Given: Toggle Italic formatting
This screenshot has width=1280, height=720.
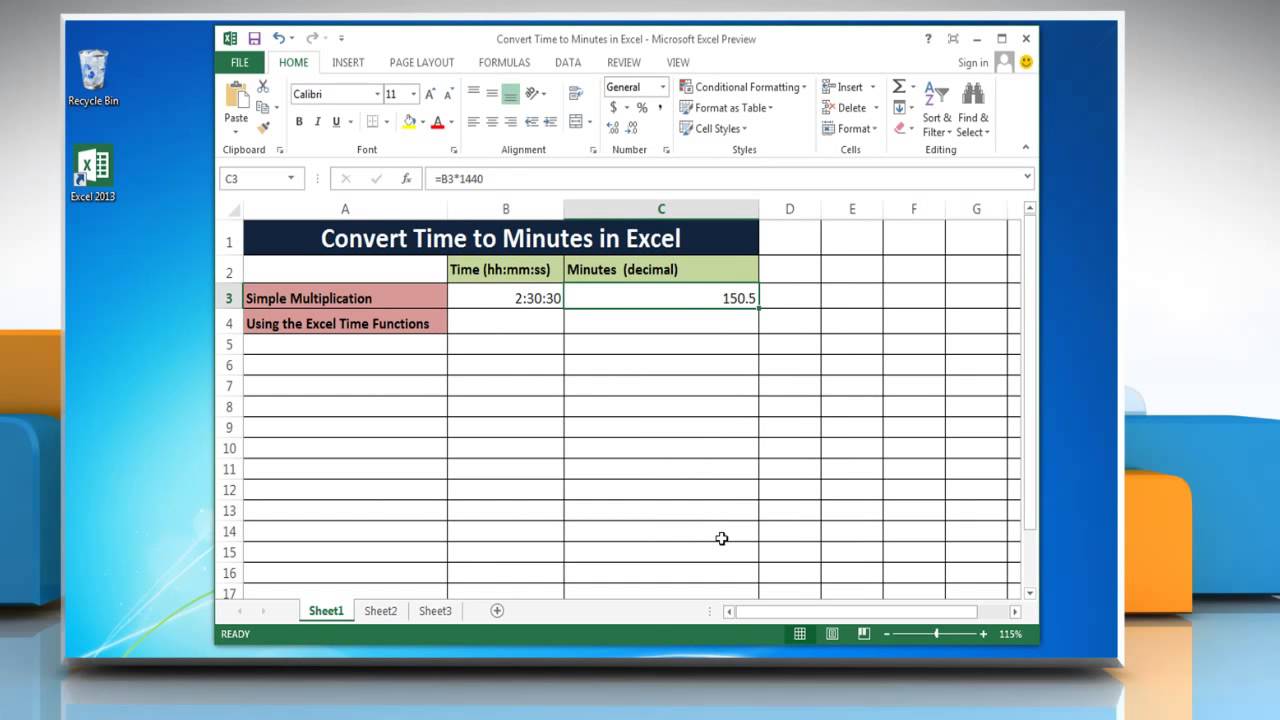Looking at the screenshot, I should point(318,122).
